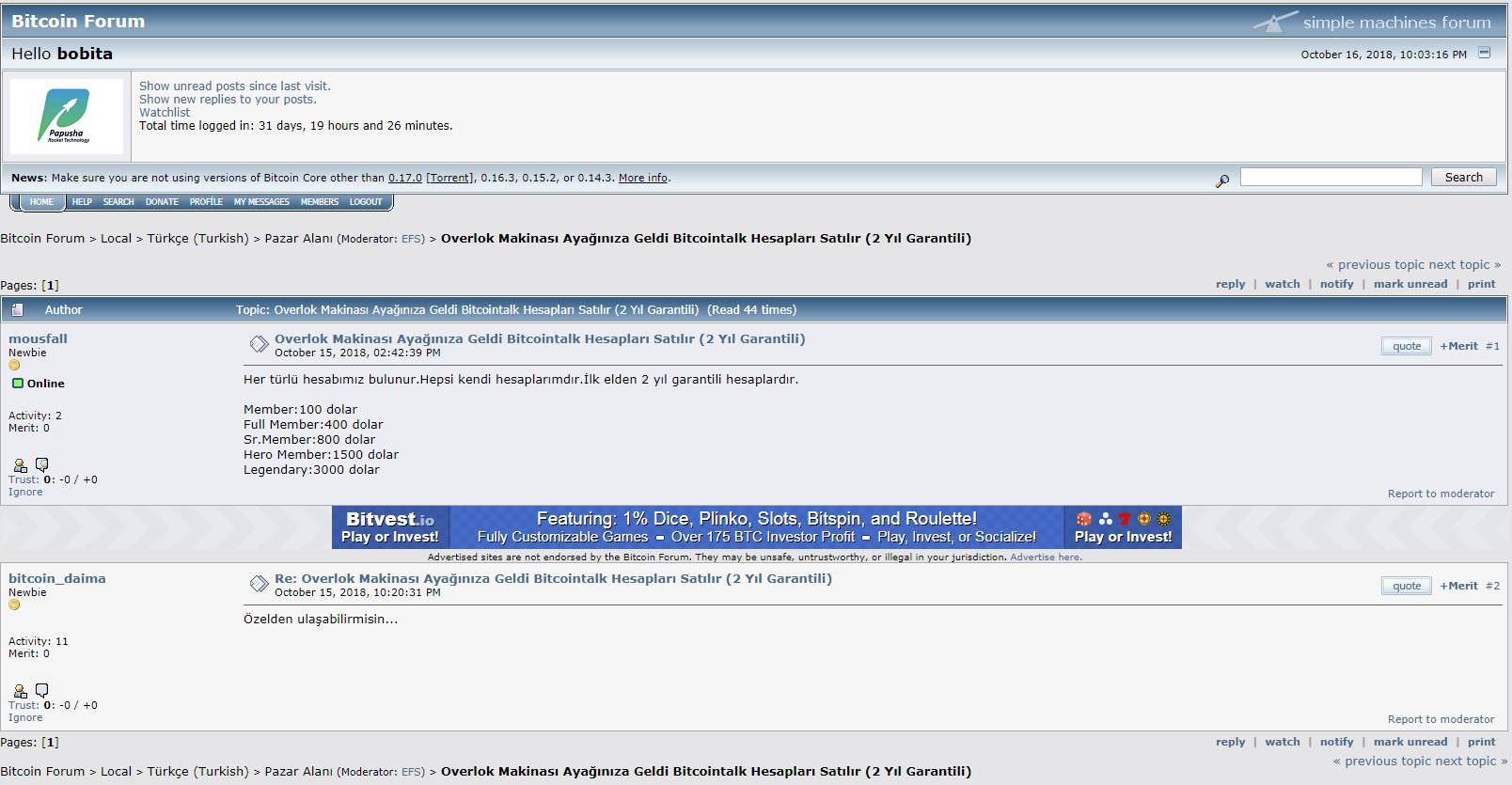Click the topic icon in Author header
1512x785 pixels.
[18, 309]
